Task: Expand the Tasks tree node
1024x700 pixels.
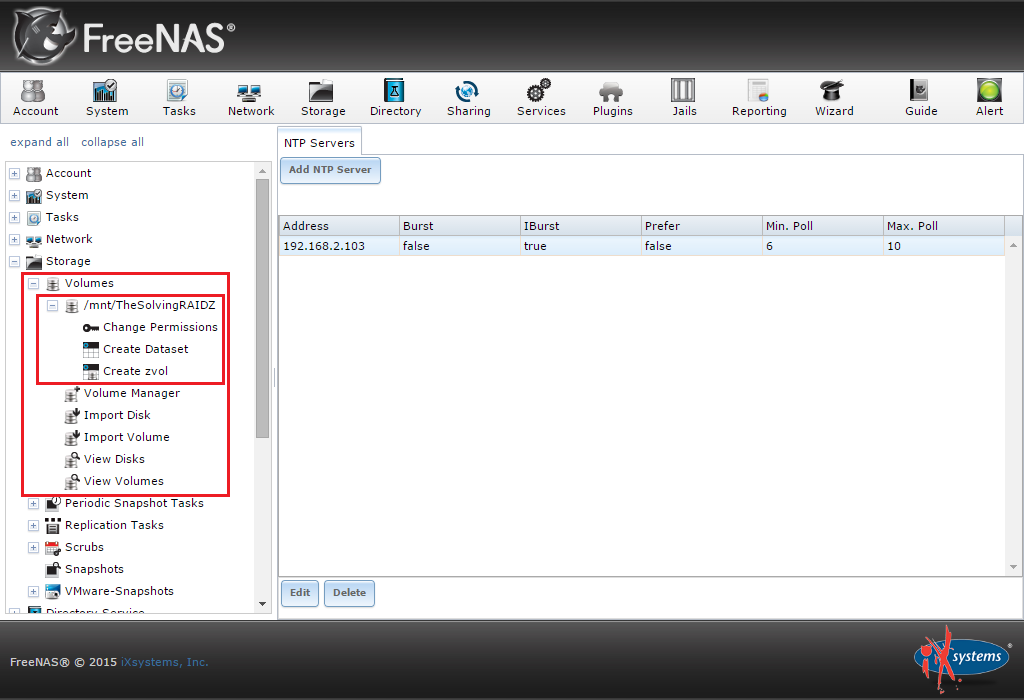Action: click(x=14, y=217)
